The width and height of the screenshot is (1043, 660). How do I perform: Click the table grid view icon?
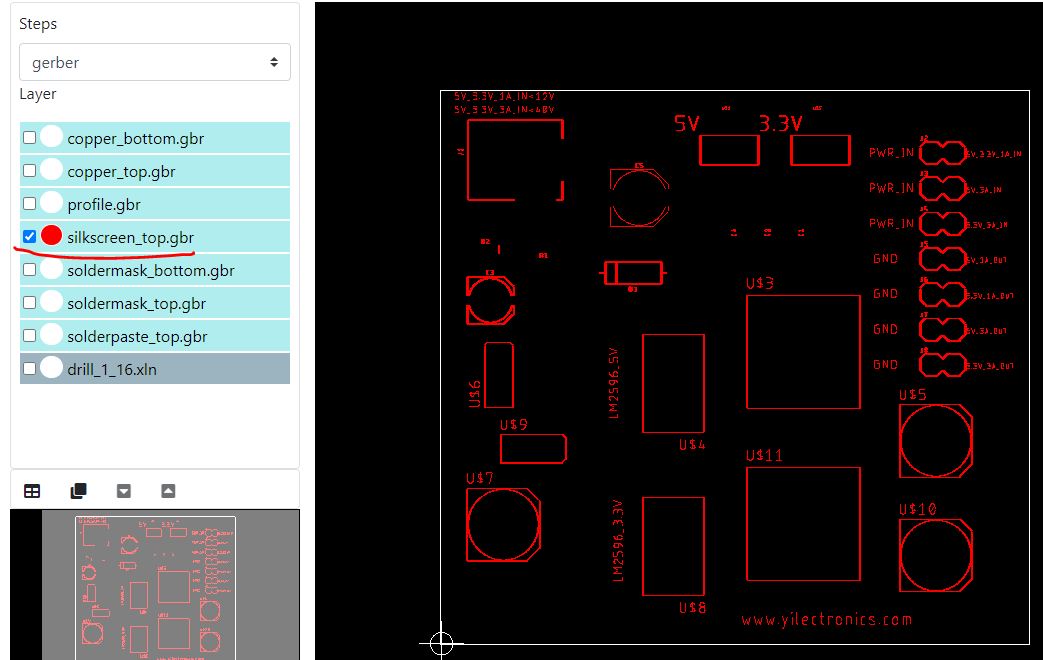pos(32,491)
